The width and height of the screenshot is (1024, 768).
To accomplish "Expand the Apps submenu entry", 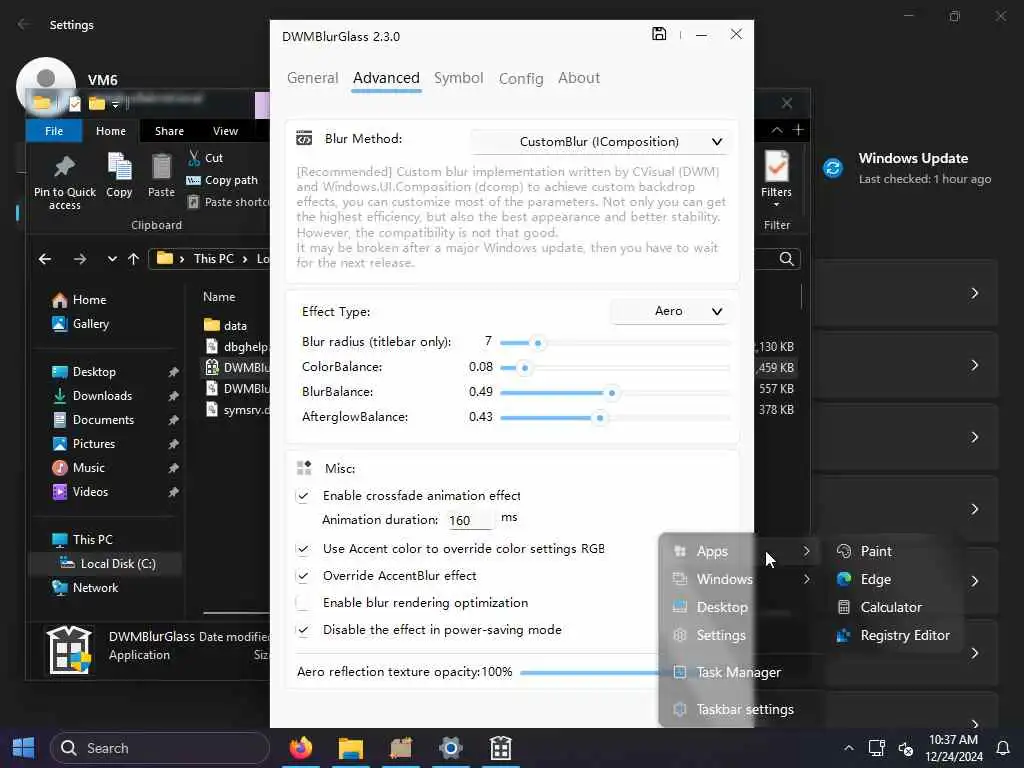I will click(741, 551).
